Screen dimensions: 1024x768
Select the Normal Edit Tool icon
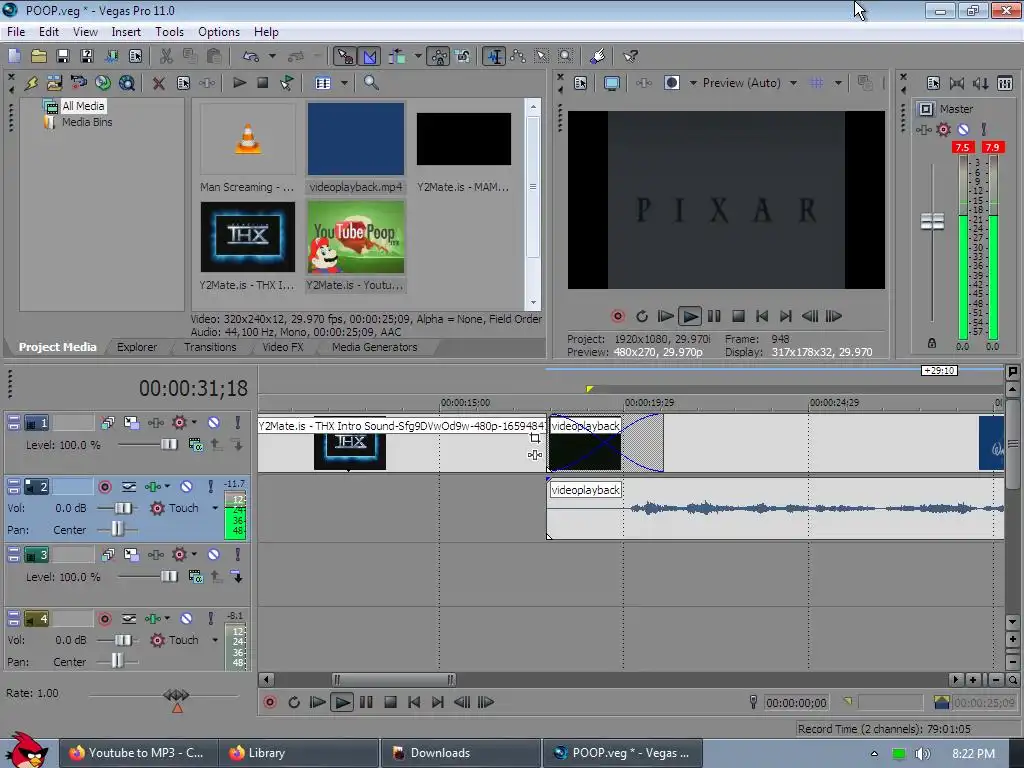tap(494, 56)
